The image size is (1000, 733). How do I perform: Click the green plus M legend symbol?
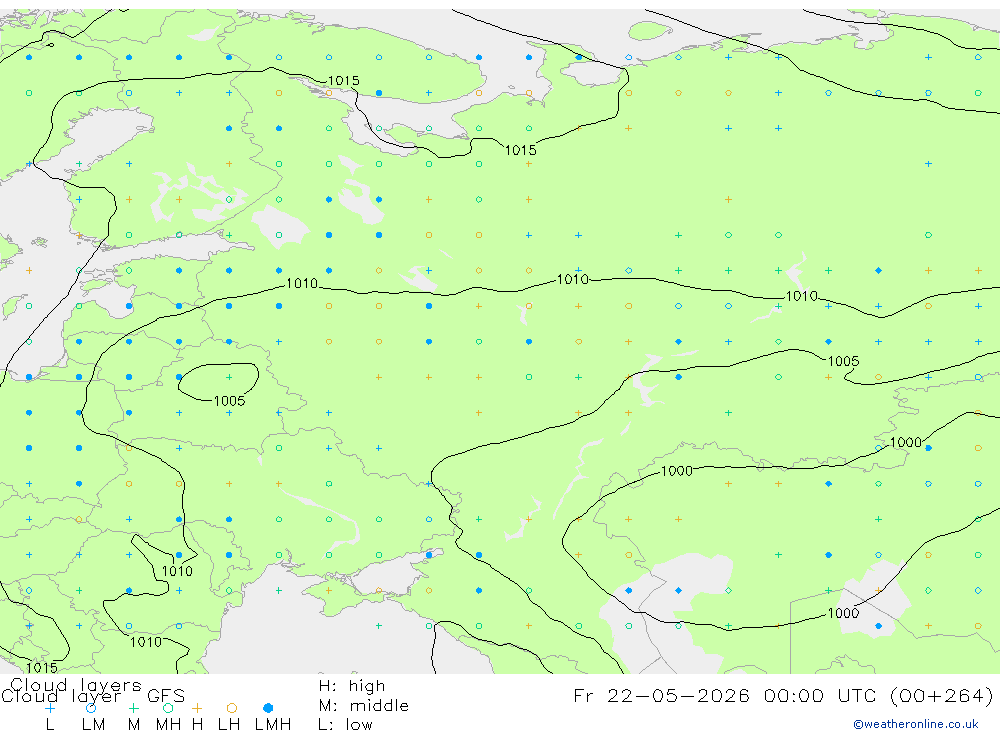point(133,708)
